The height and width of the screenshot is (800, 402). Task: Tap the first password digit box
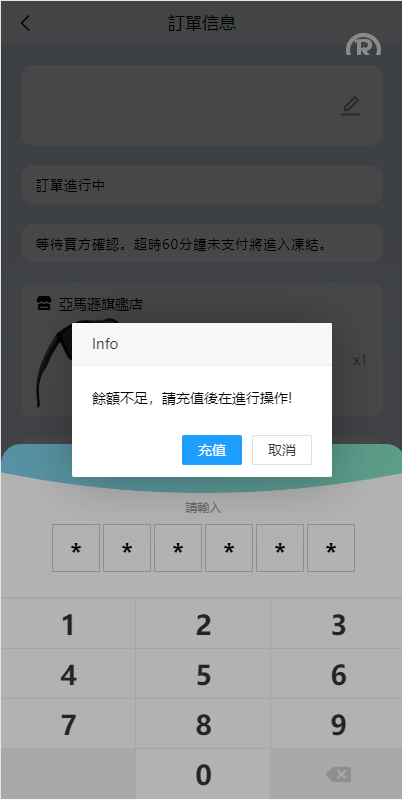point(76,548)
